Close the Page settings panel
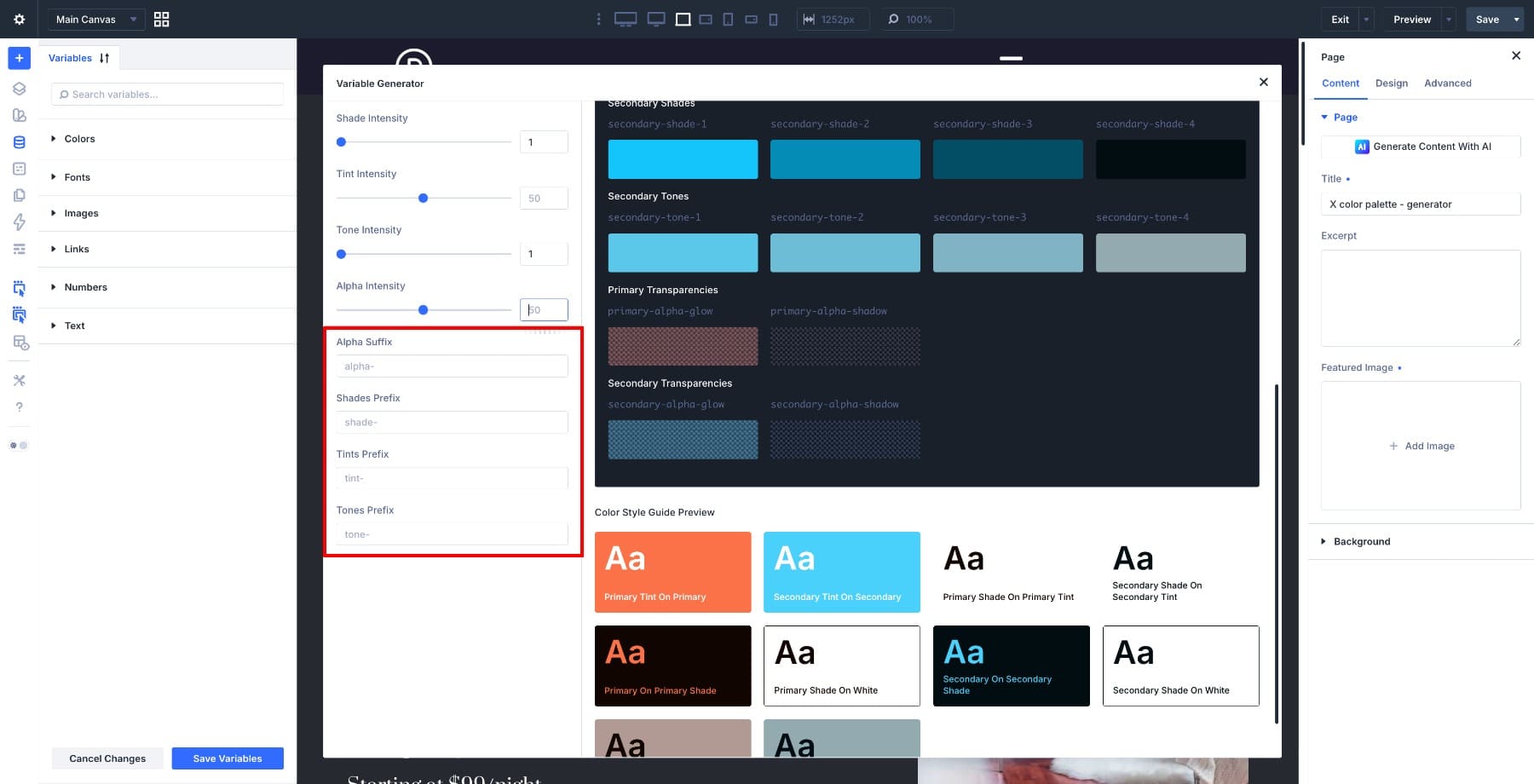This screenshot has width=1534, height=784. (x=1515, y=56)
